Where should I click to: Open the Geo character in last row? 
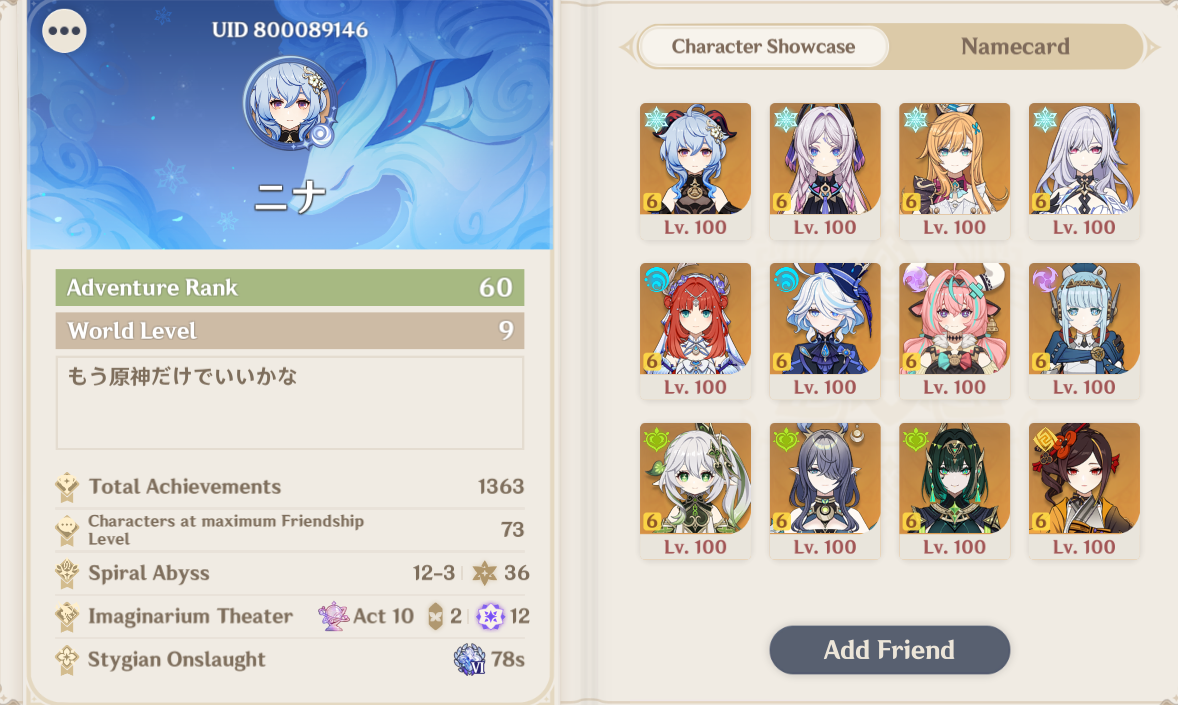1084,492
